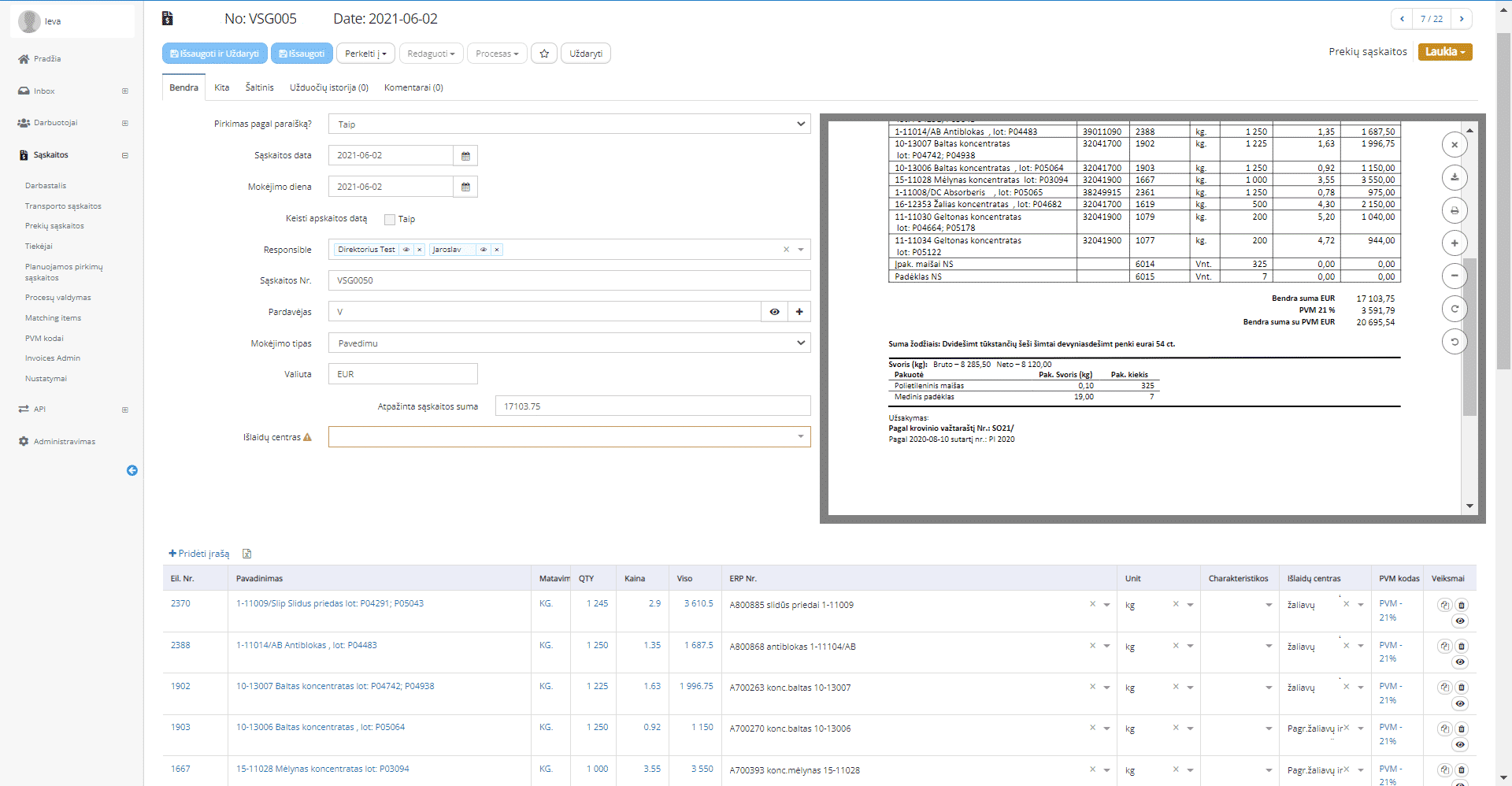The image size is (1512, 786).
Task: Zoom in on the invoice preview
Action: coord(1455,243)
